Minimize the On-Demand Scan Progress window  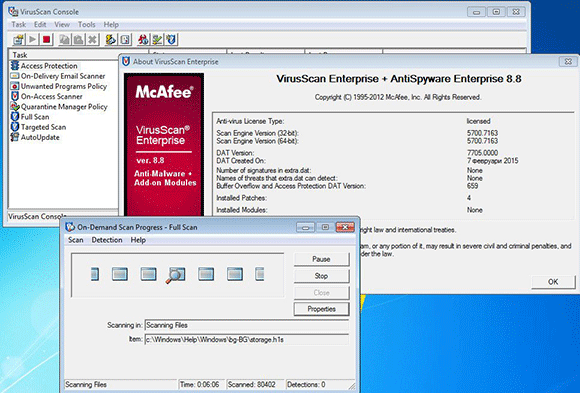(x=306, y=227)
